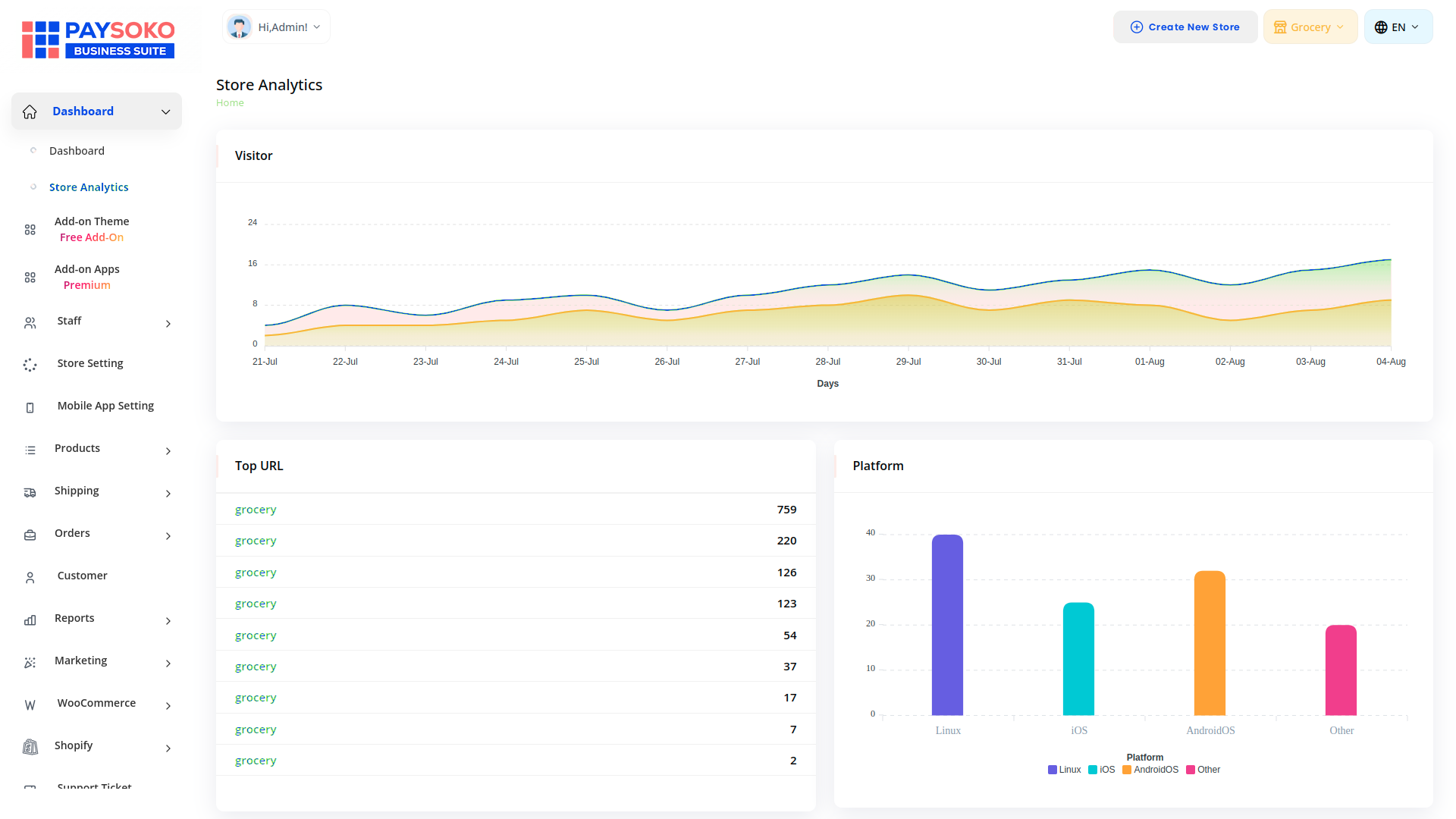Click the Reports bar chart icon
This screenshot has height=819, width=1456.
[x=30, y=620]
